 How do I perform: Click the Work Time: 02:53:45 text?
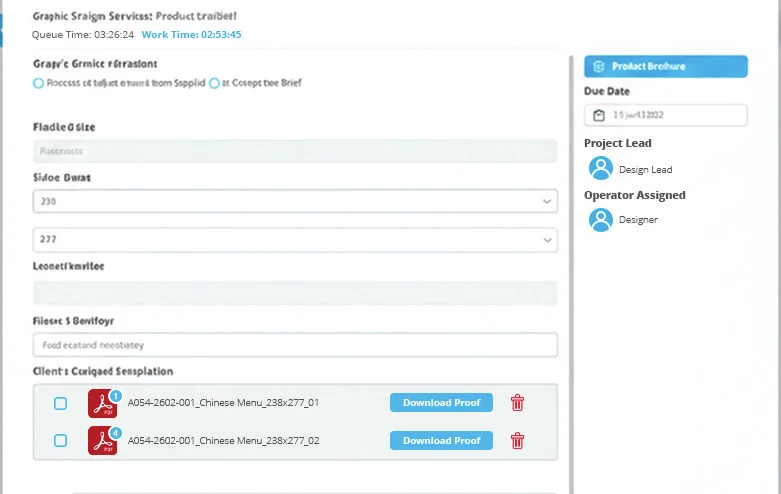pyautogui.click(x=191, y=34)
